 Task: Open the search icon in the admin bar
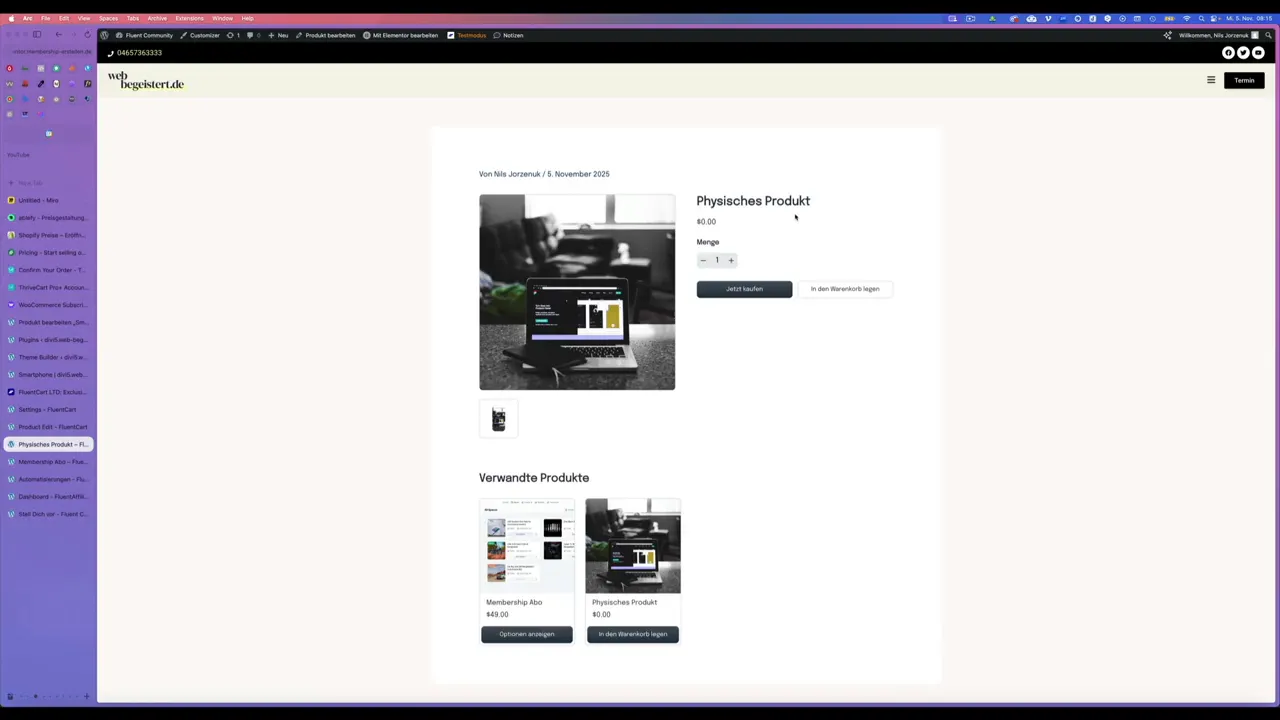(x=1268, y=36)
